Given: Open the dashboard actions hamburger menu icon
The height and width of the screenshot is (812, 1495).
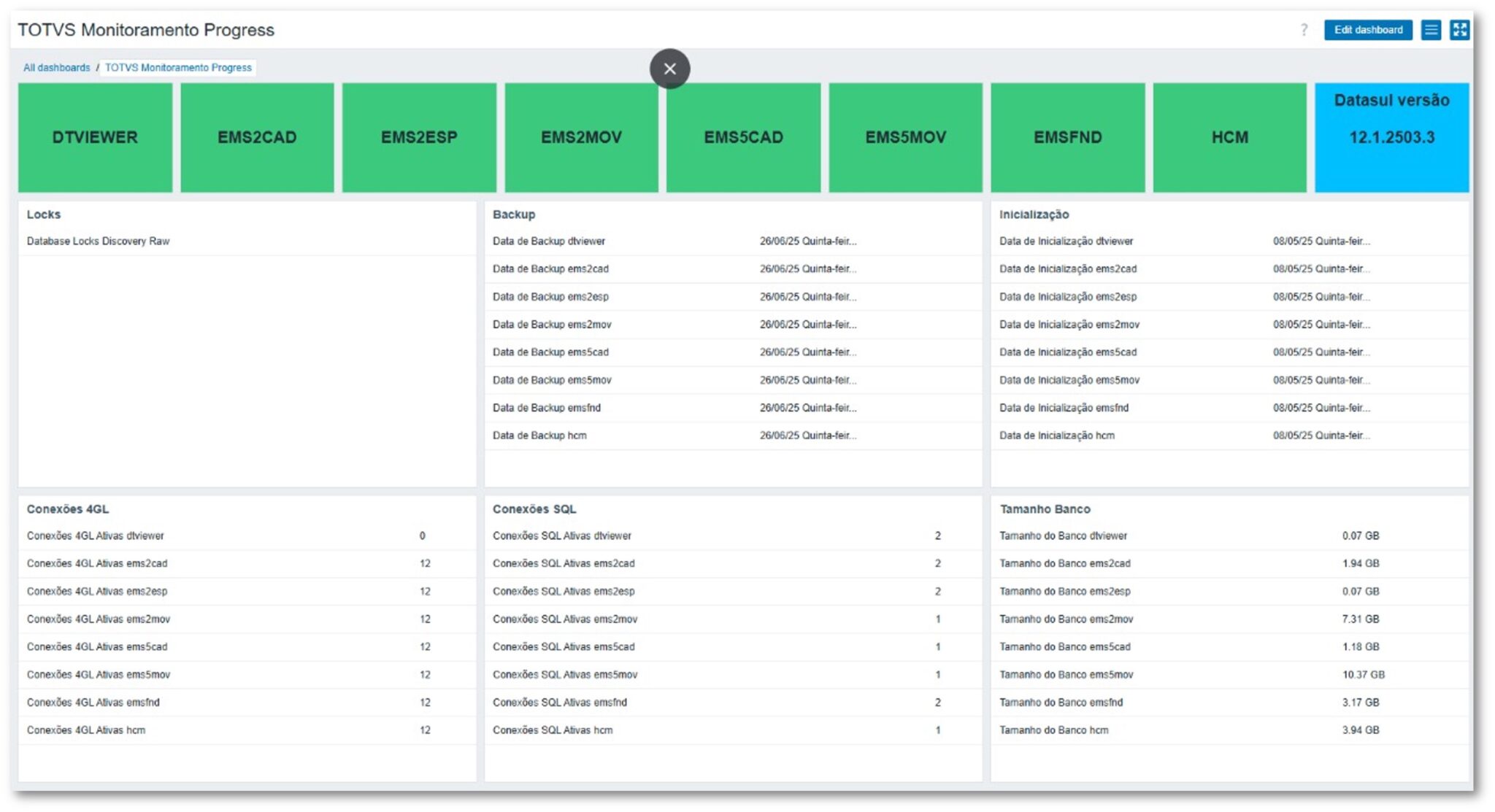Looking at the screenshot, I should [1431, 30].
